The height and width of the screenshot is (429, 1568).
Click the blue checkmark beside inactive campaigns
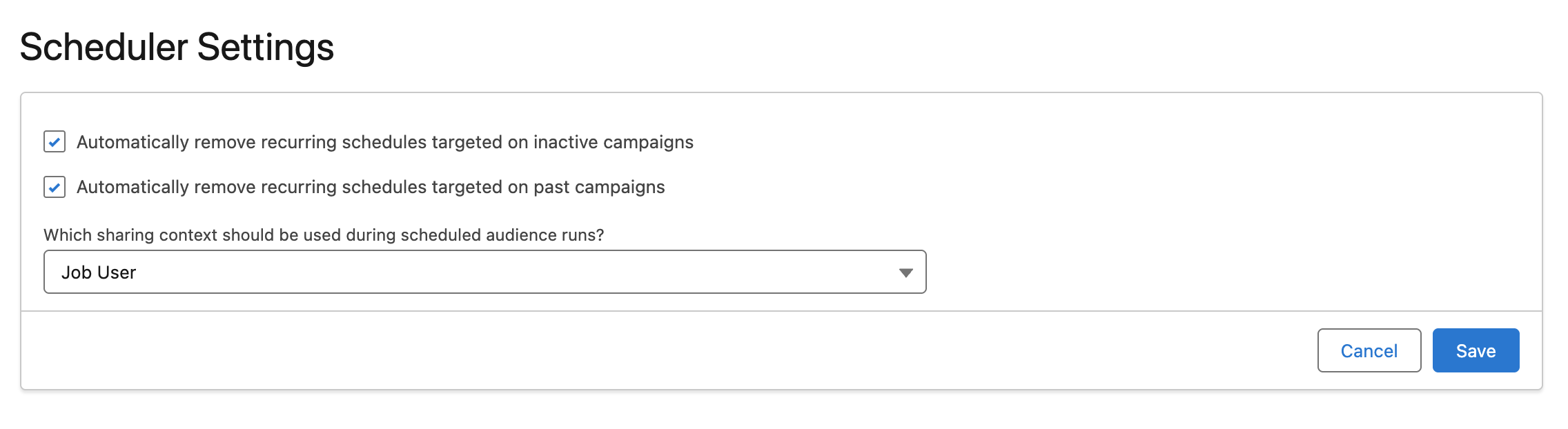click(55, 142)
